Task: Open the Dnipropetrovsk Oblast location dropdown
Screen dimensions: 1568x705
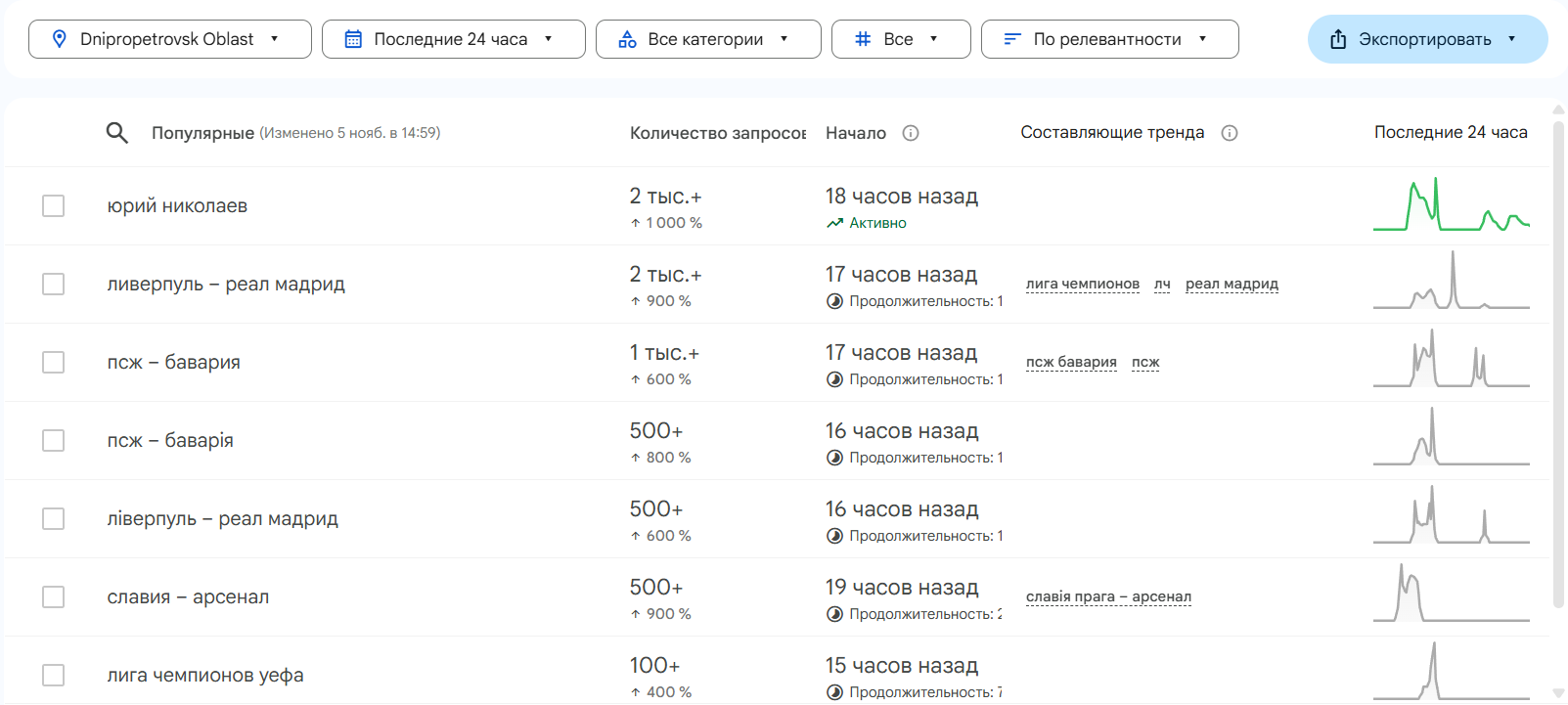Action: (169, 39)
